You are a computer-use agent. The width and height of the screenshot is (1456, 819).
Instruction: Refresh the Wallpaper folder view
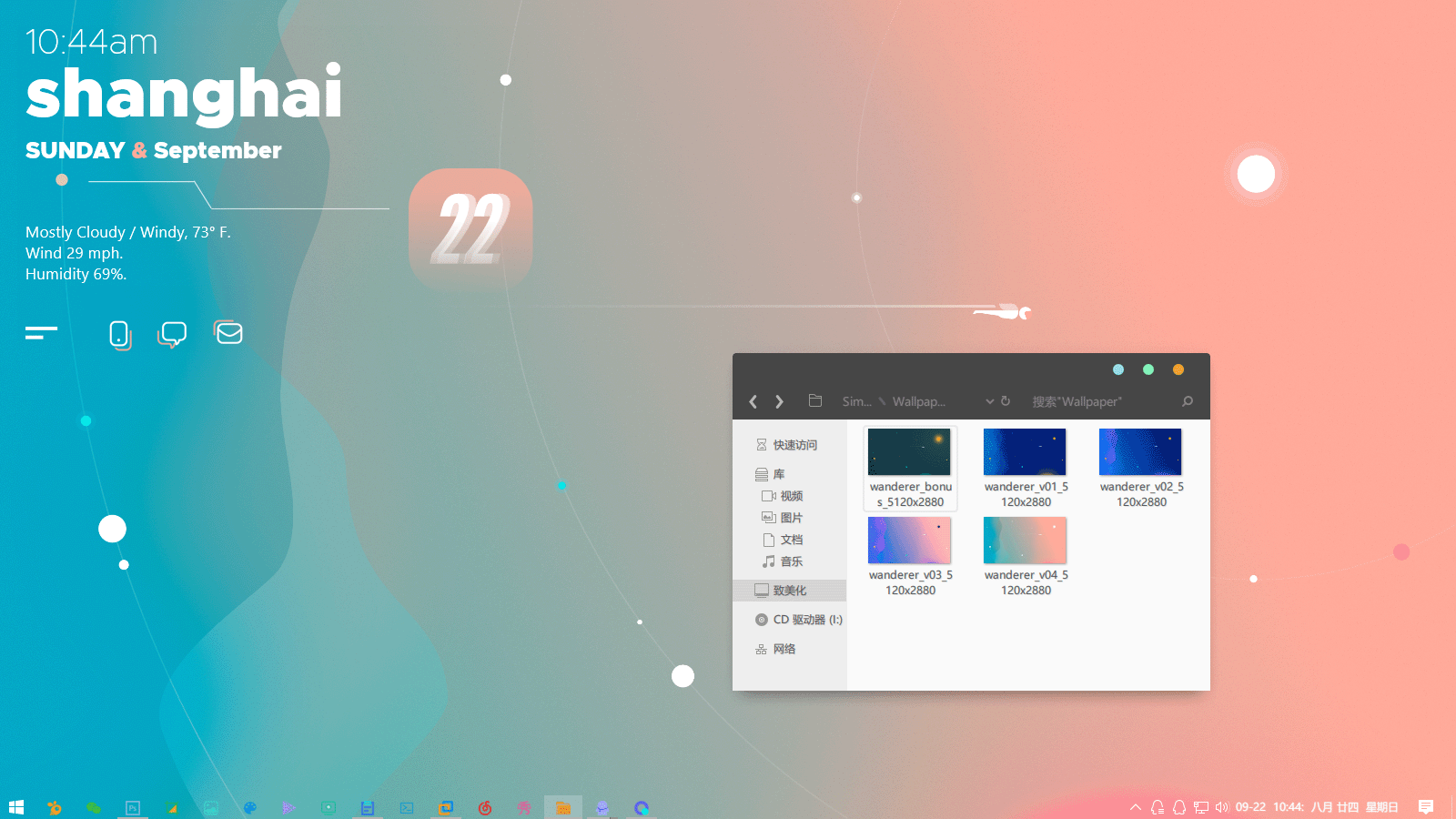coord(1006,401)
